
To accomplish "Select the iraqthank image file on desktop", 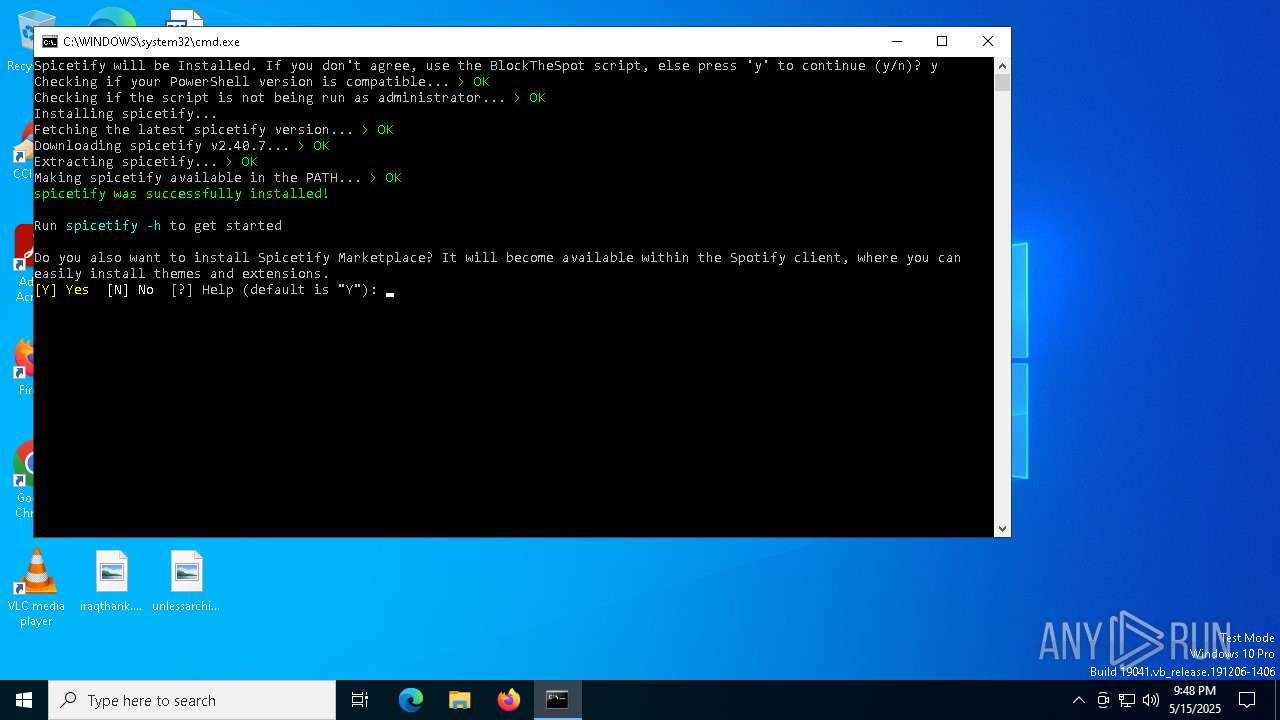I will click(x=111, y=581).
